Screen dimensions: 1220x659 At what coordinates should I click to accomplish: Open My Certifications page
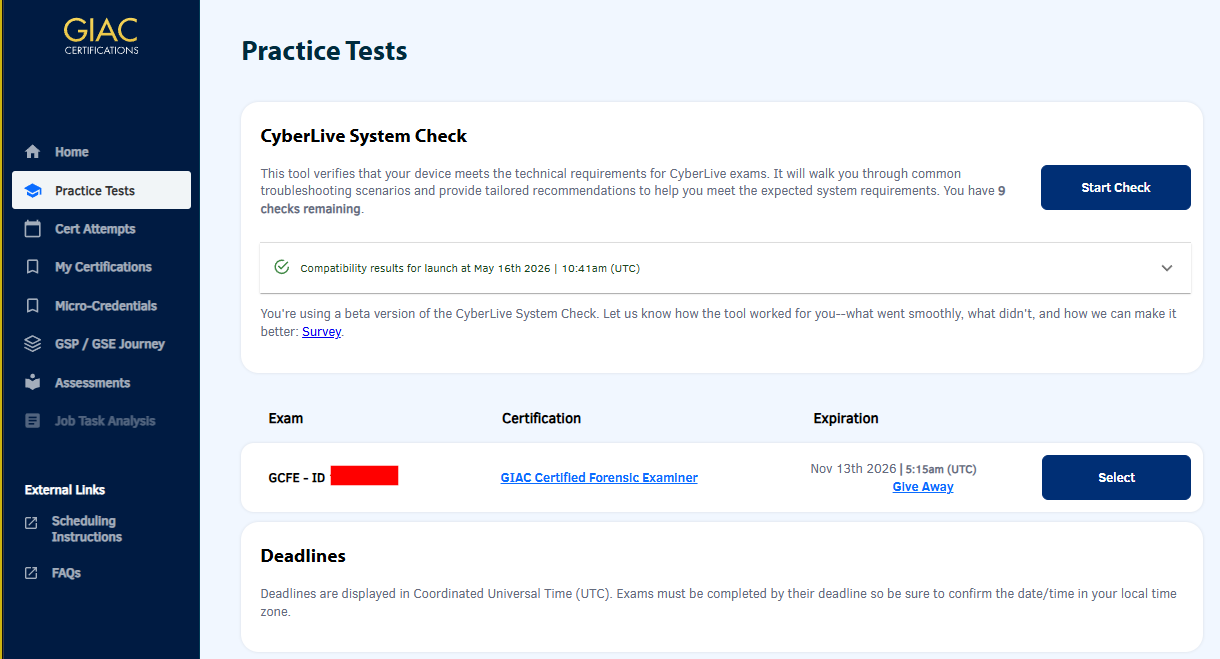click(101, 267)
